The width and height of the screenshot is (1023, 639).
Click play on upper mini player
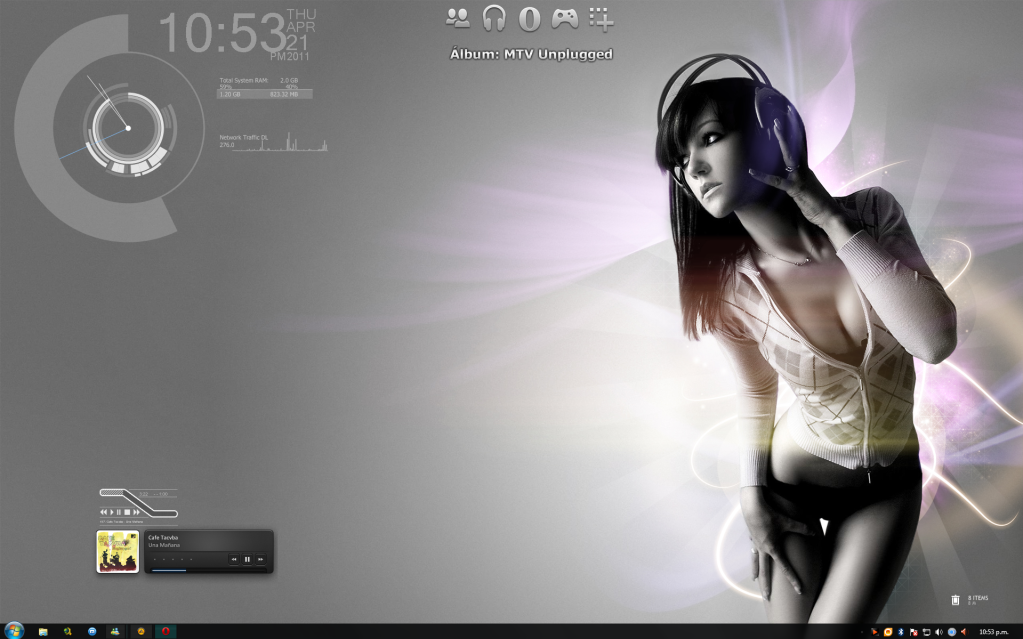tap(112, 512)
